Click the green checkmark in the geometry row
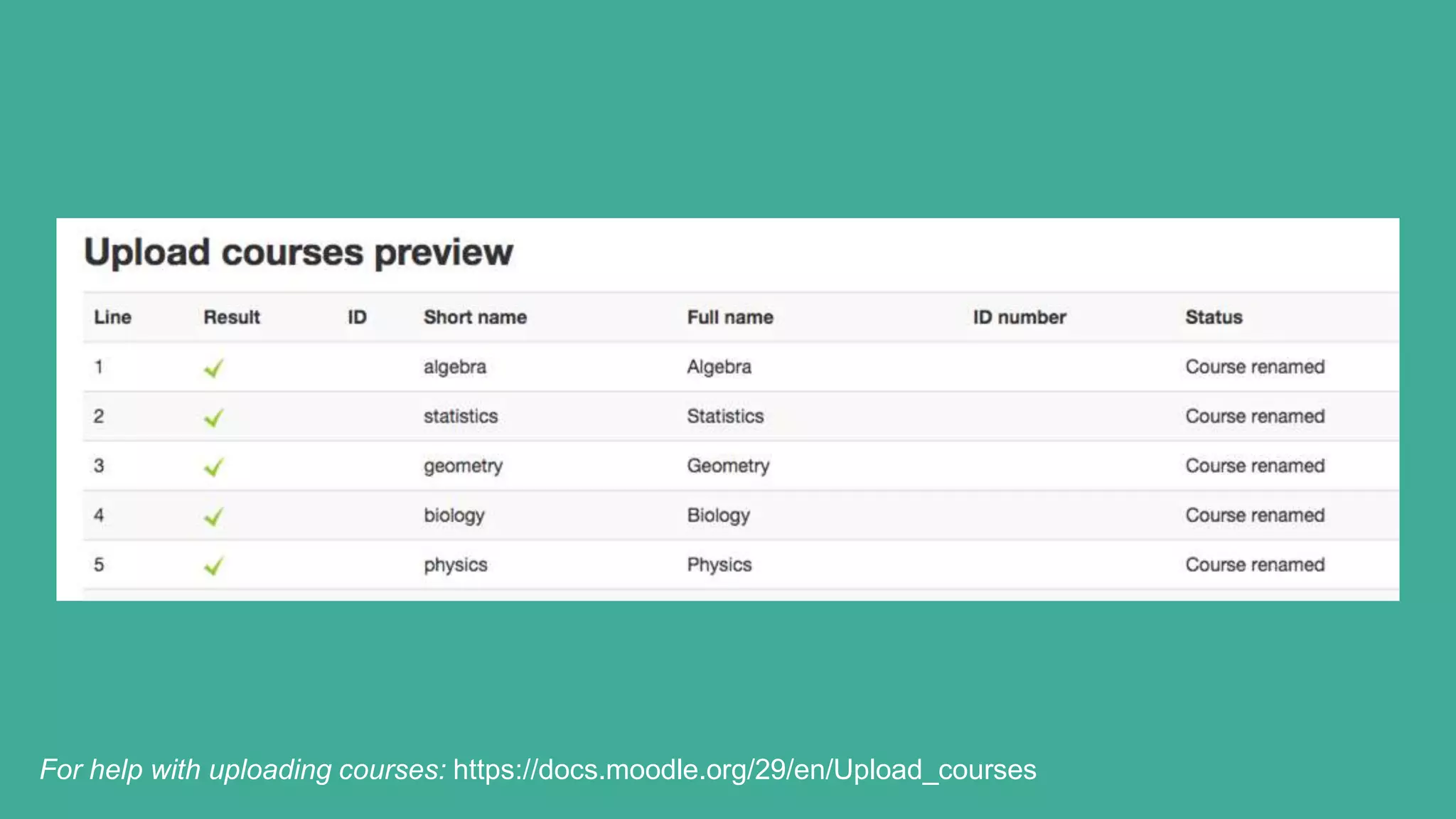 [x=213, y=467]
